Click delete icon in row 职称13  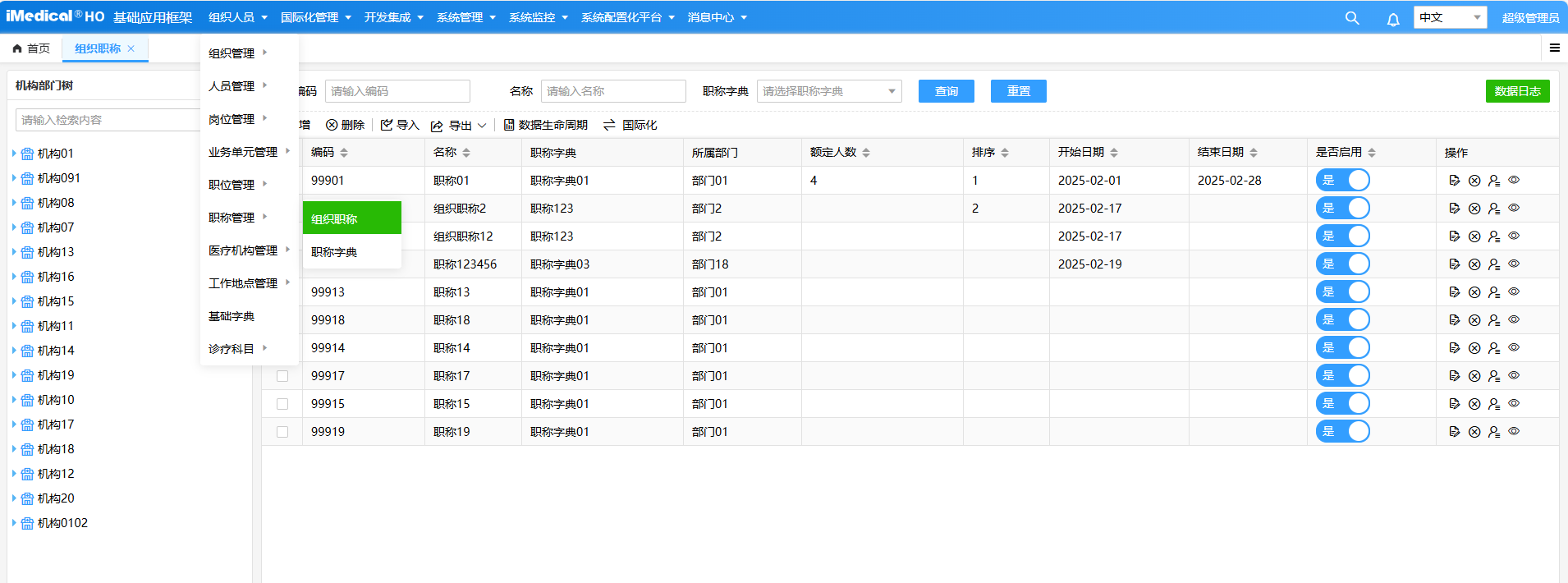[1474, 292]
